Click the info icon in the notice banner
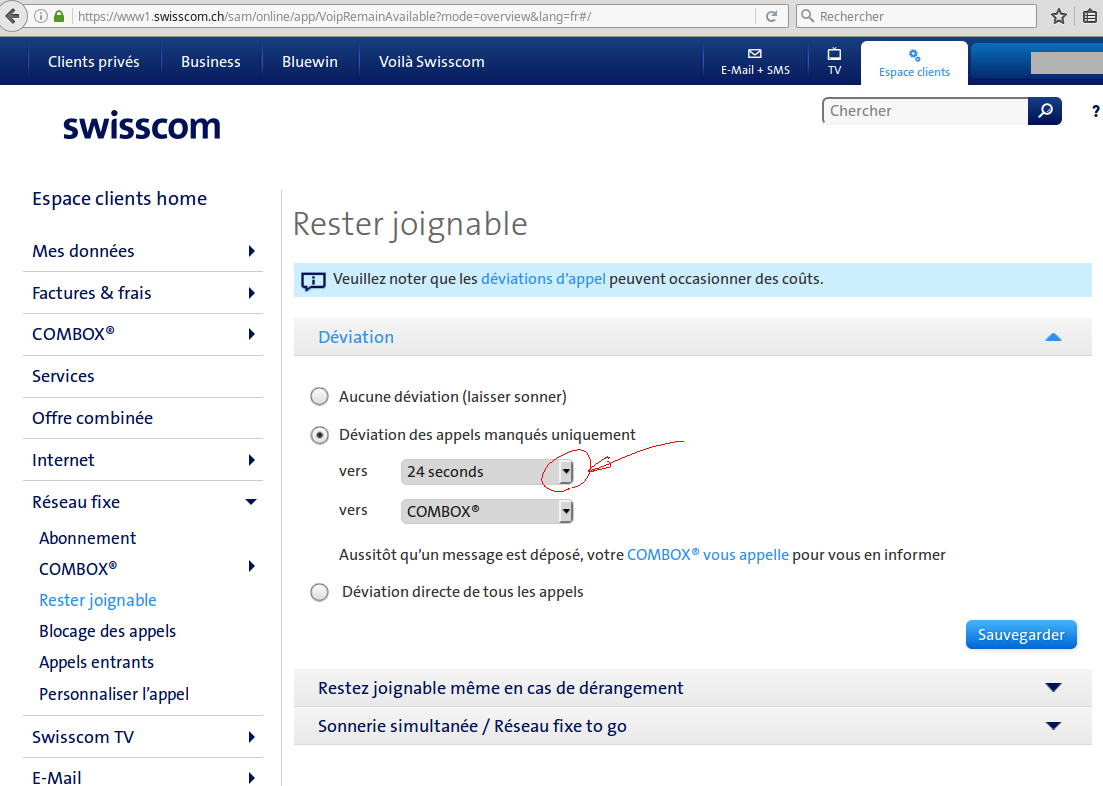The width and height of the screenshot is (1103, 786). [314, 281]
